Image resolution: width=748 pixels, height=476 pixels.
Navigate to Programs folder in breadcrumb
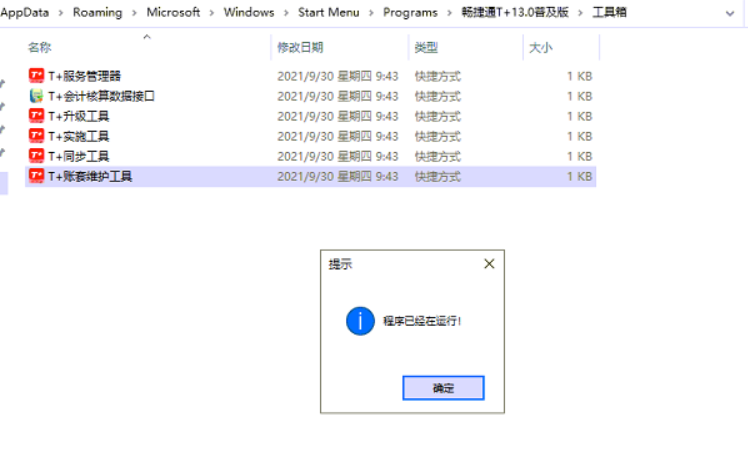pyautogui.click(x=410, y=12)
